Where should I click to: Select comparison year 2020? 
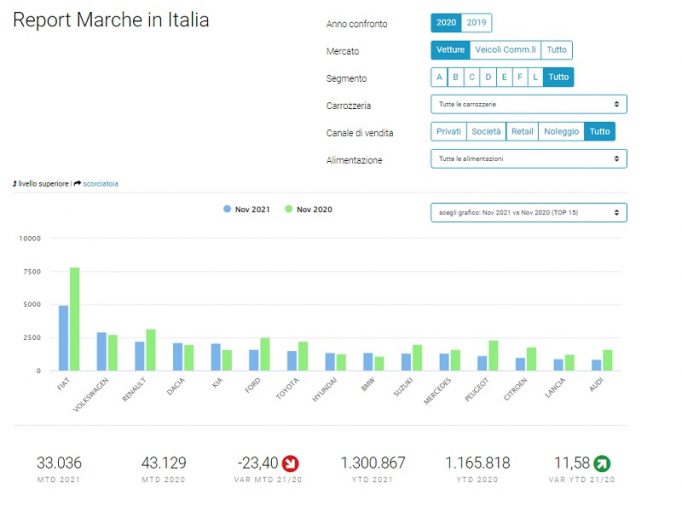click(x=446, y=23)
